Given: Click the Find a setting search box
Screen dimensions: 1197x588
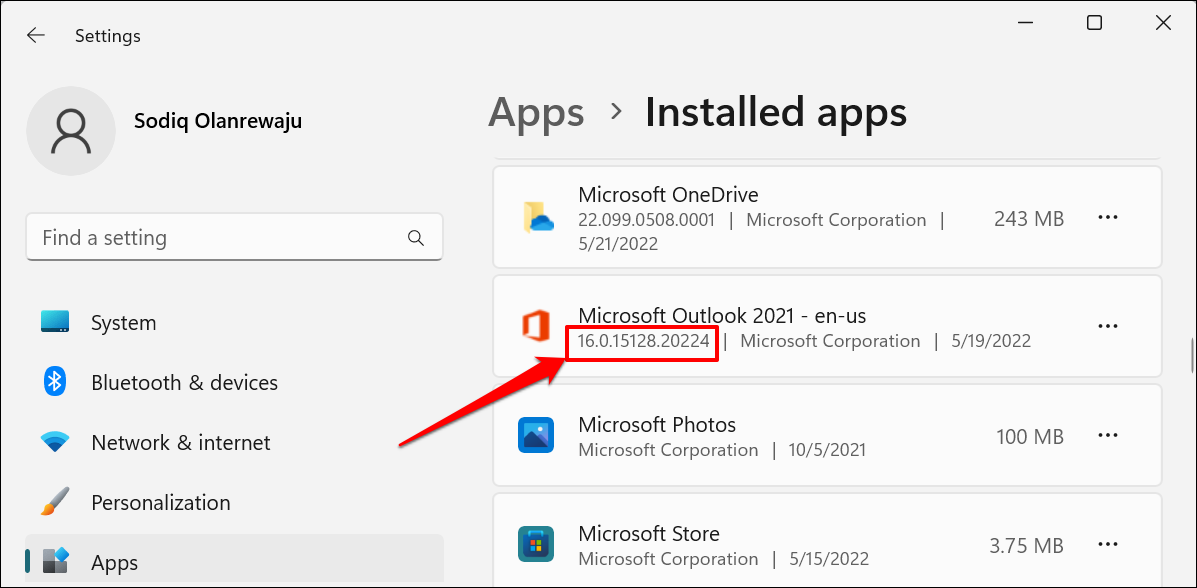Looking at the screenshot, I should point(220,238).
